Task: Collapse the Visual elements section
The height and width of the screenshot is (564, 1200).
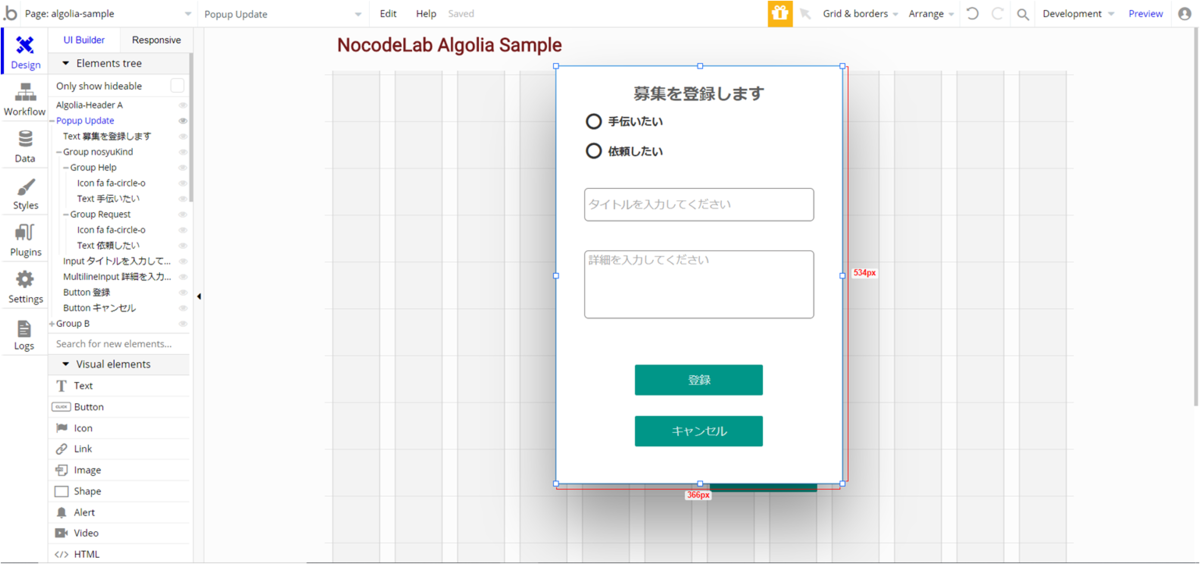Action: click(67, 364)
